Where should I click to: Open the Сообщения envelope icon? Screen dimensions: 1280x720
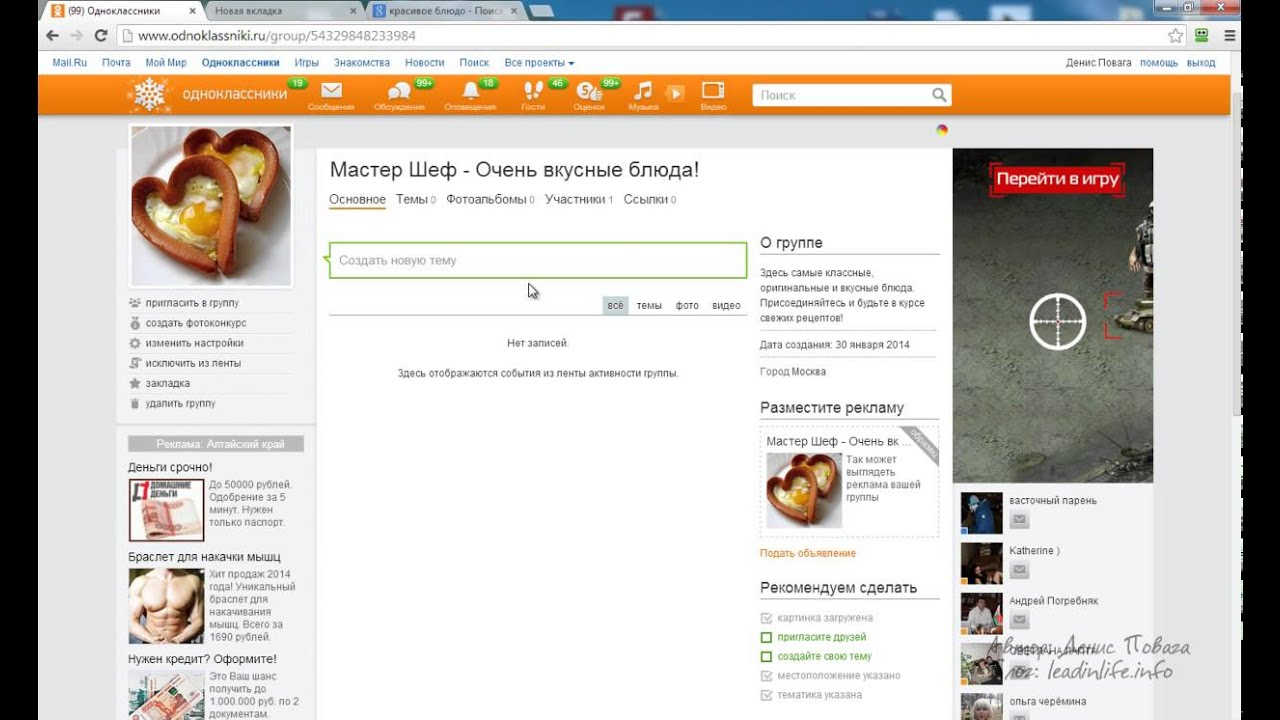(x=331, y=91)
